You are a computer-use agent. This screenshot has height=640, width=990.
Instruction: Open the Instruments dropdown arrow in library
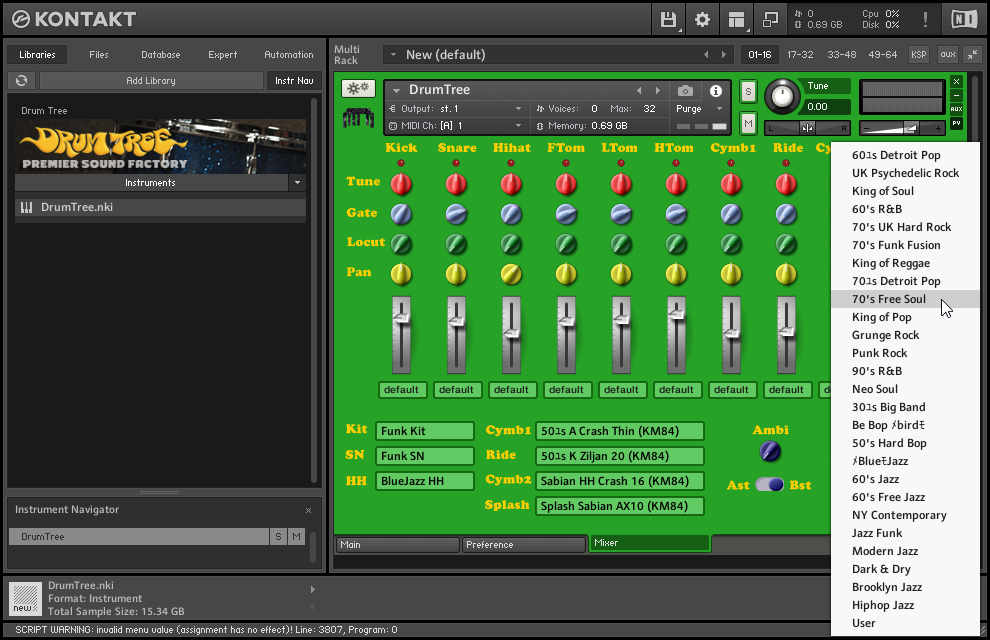pyautogui.click(x=297, y=183)
